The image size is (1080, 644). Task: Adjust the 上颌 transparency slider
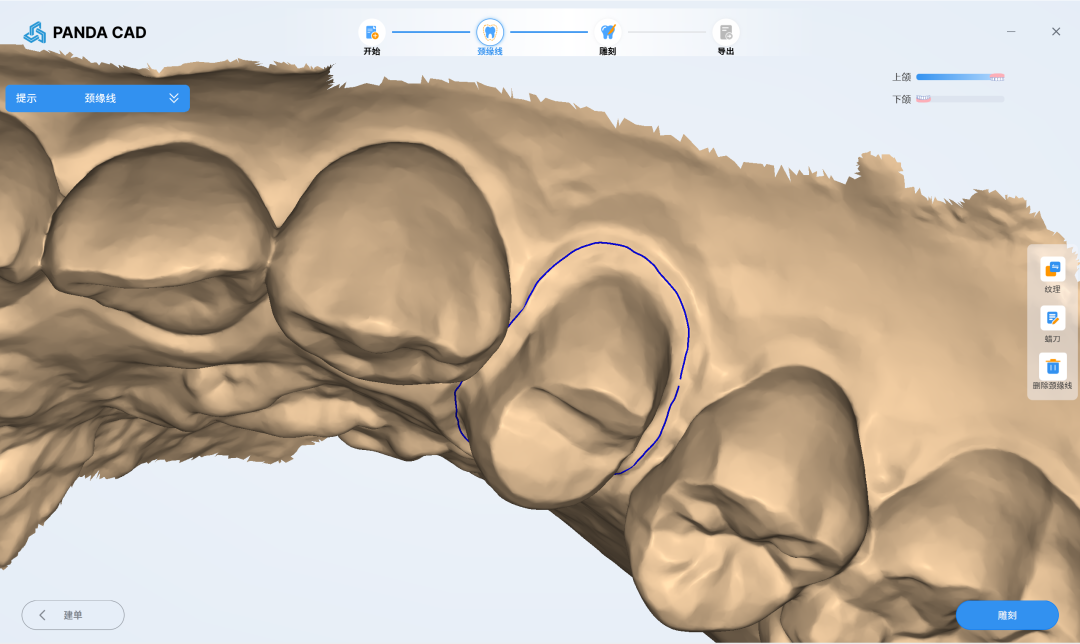(959, 77)
